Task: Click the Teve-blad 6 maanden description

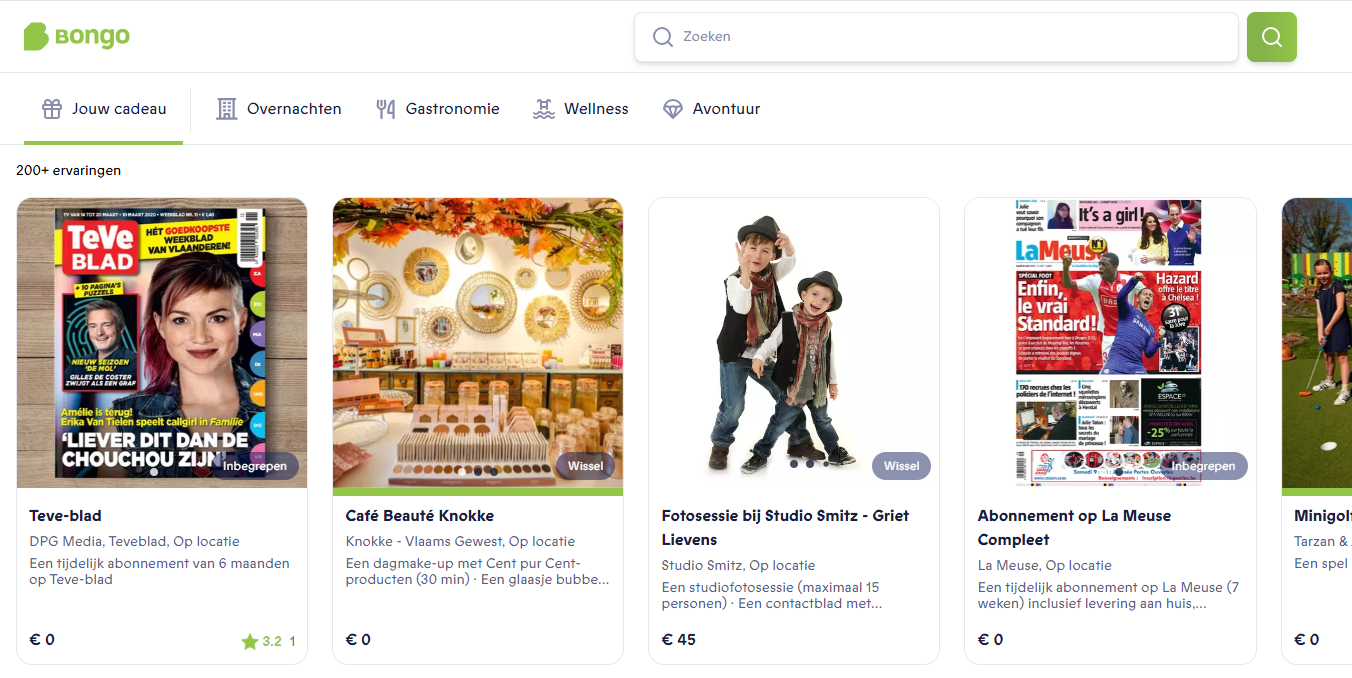Action: click(160, 572)
